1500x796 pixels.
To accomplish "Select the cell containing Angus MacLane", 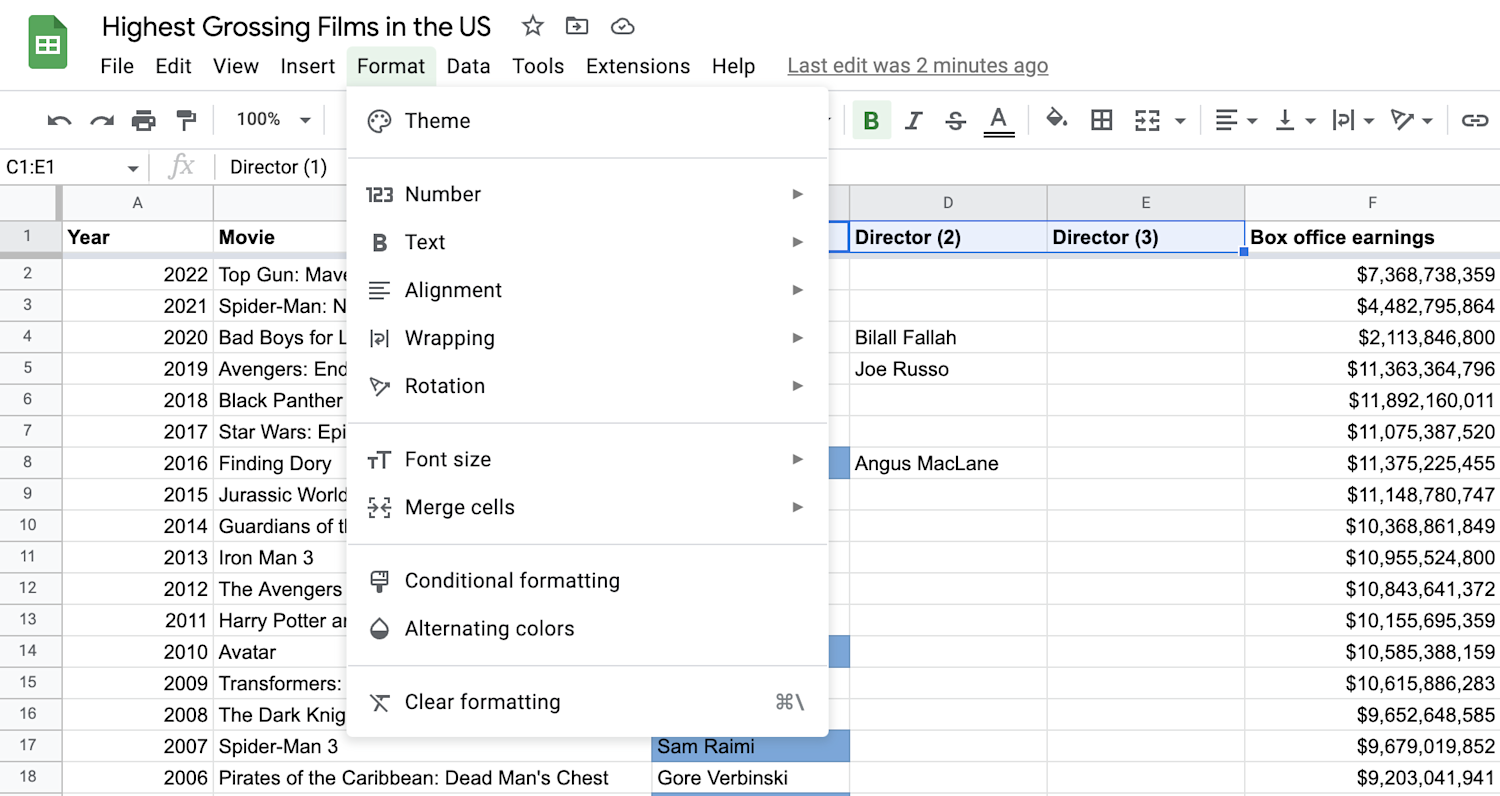I will click(948, 463).
